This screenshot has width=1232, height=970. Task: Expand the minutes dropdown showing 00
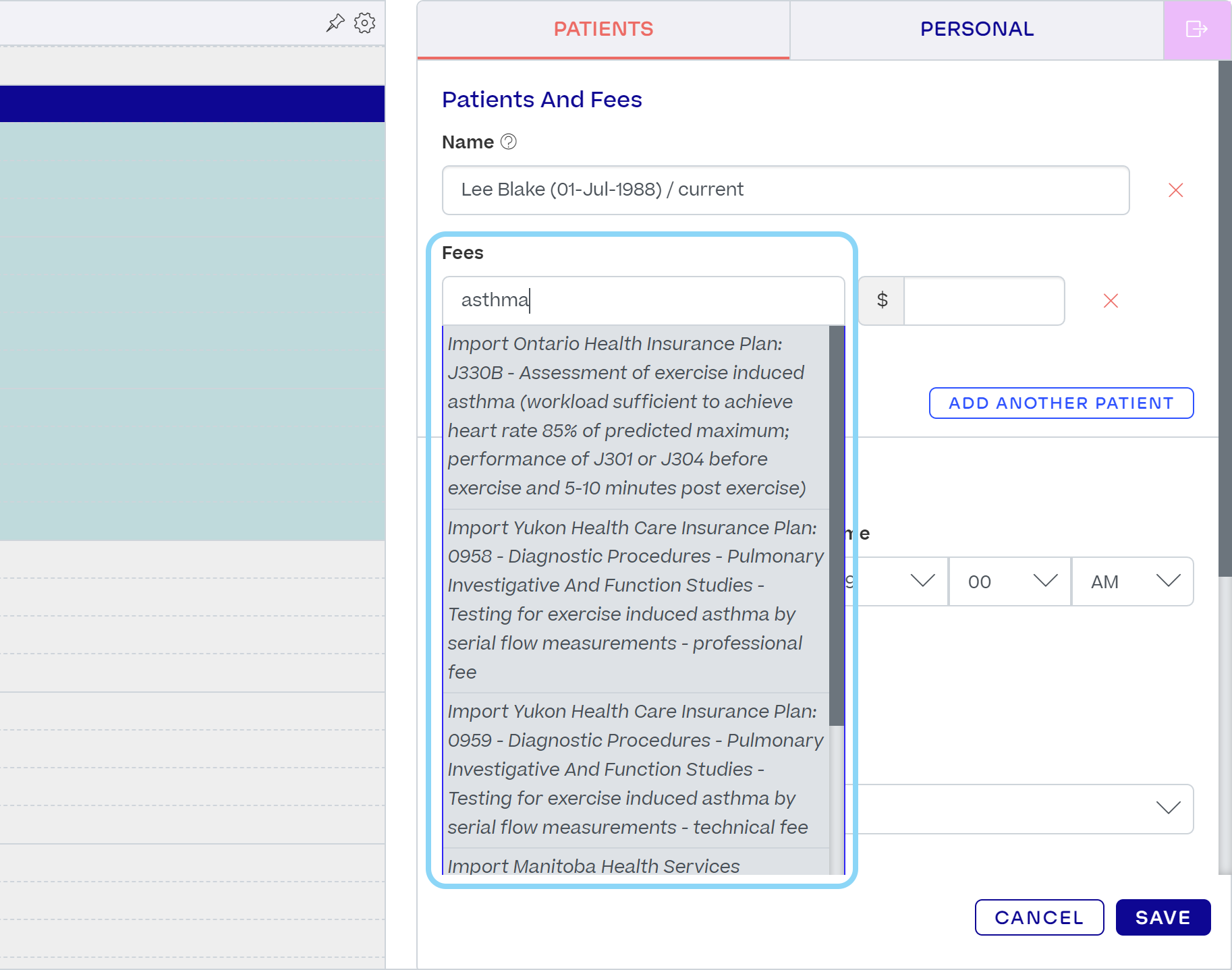(x=1010, y=581)
